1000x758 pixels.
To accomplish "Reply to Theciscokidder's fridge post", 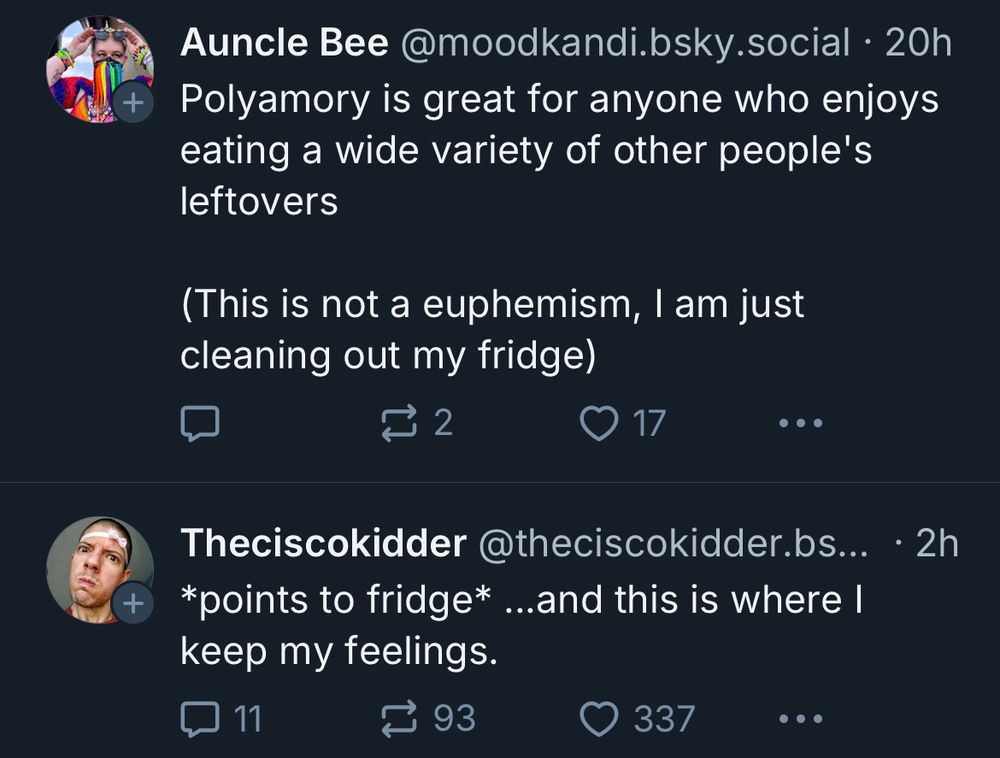I will pyautogui.click(x=199, y=718).
